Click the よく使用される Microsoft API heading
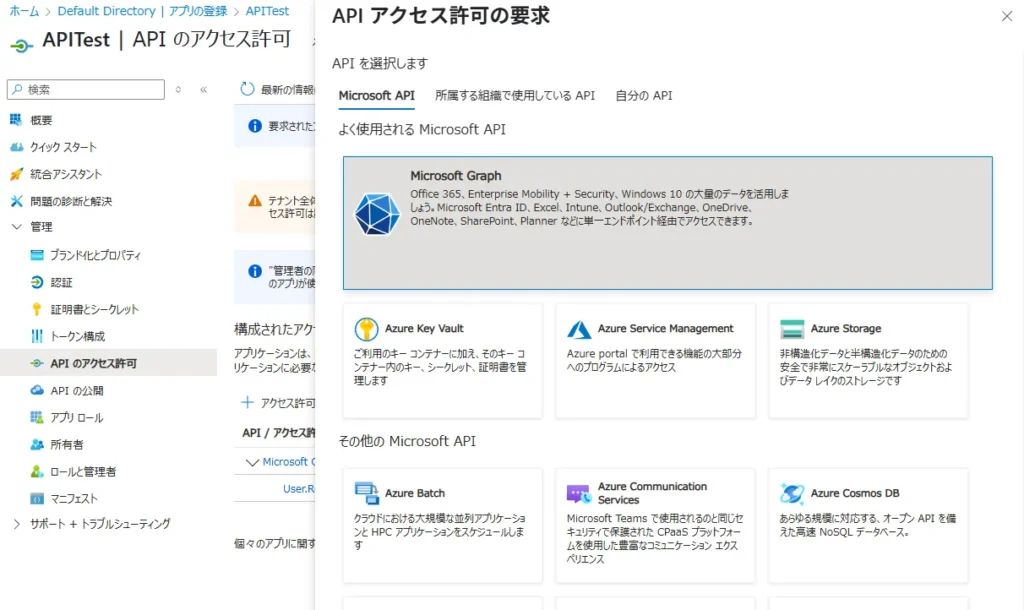 (x=422, y=129)
